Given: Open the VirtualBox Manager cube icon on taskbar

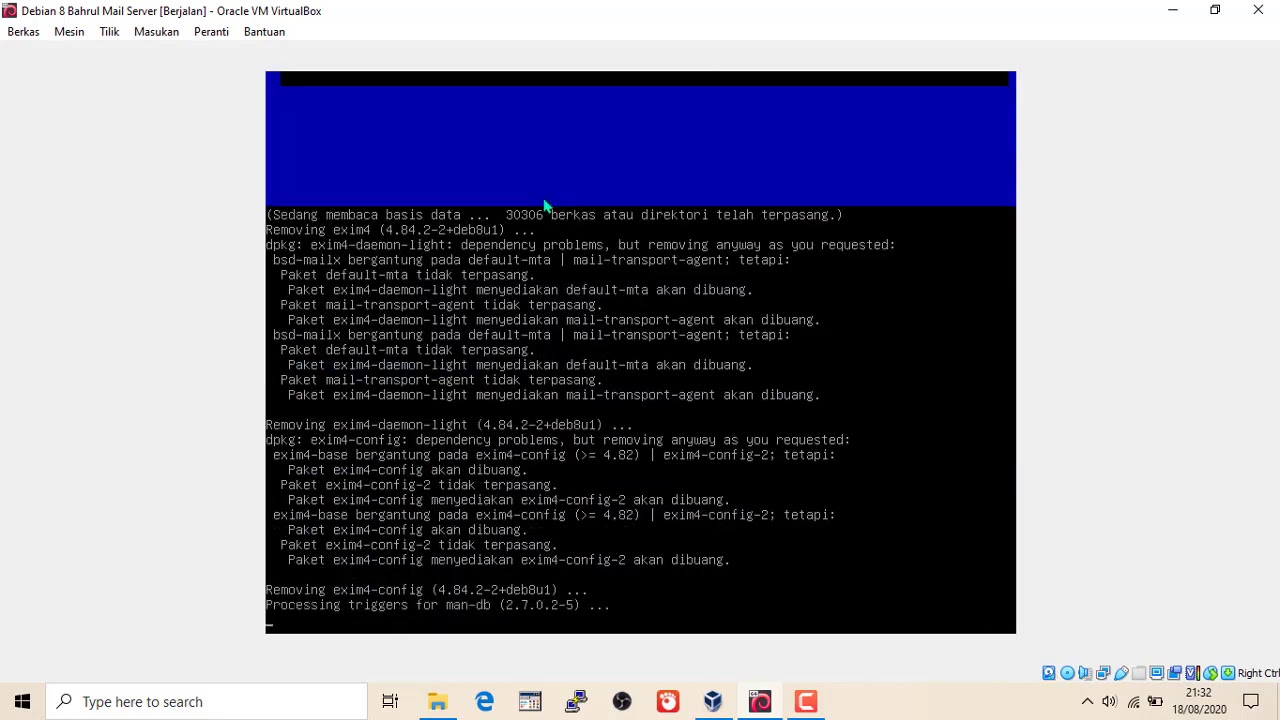Looking at the screenshot, I should 713,702.
